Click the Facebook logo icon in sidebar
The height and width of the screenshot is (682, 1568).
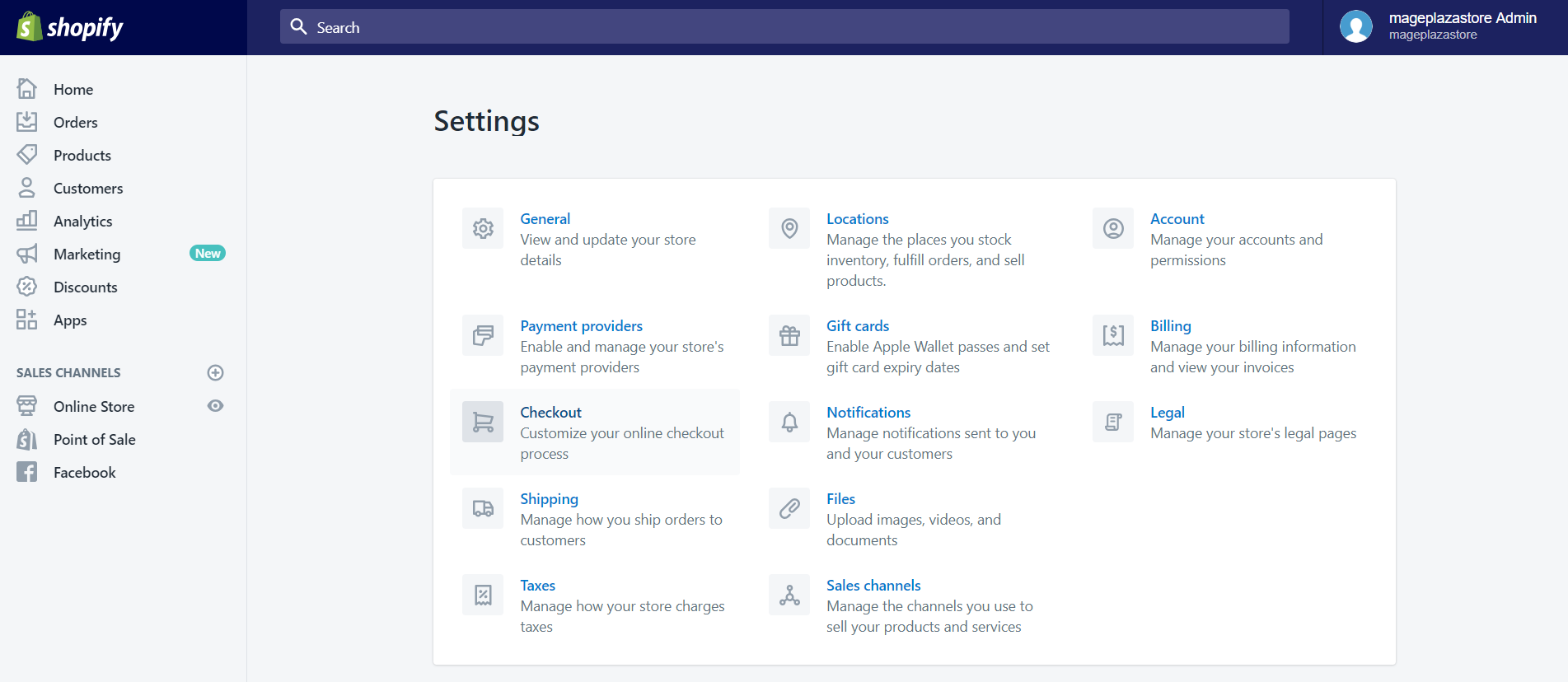(x=26, y=472)
